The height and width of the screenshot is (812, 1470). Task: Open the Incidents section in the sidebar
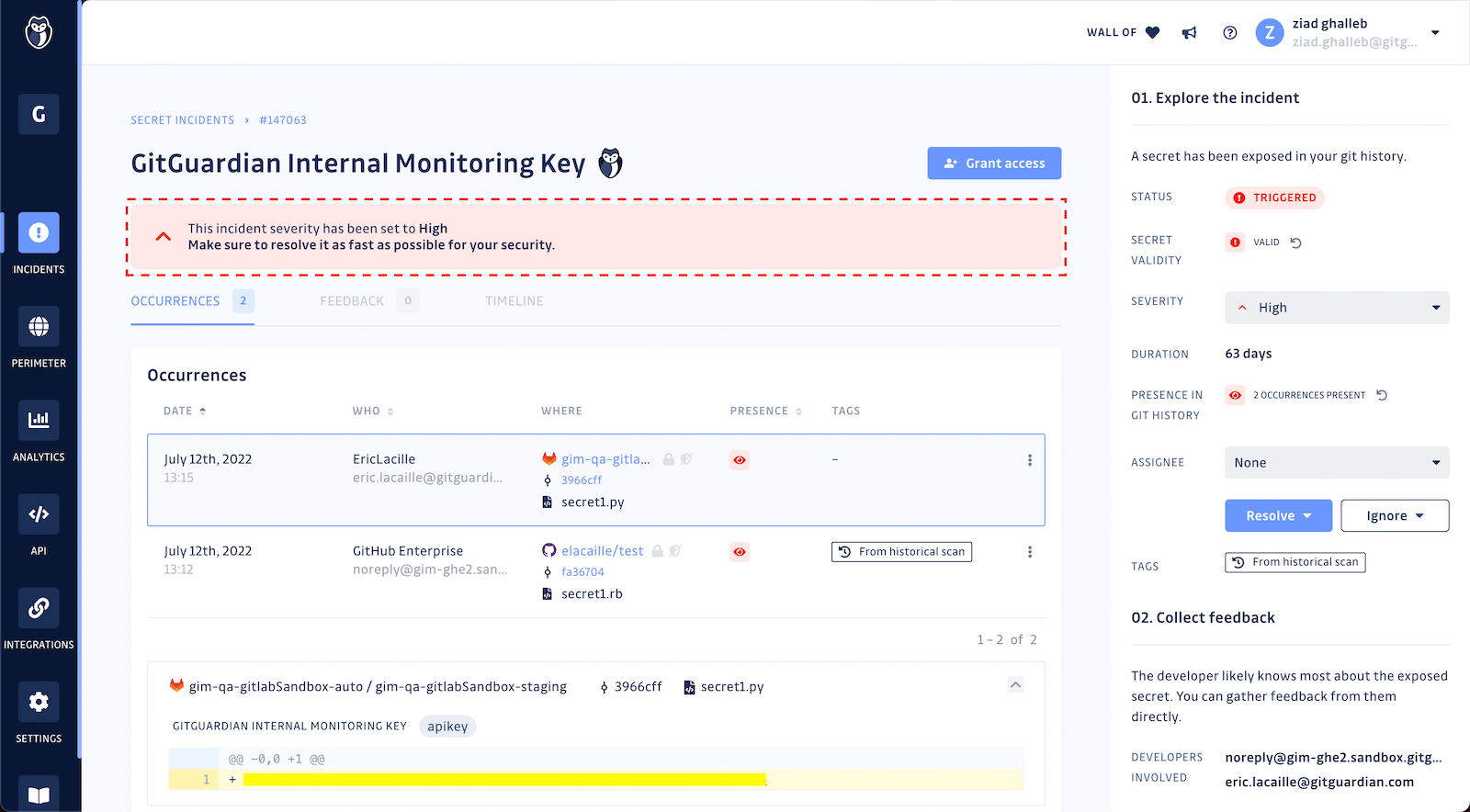point(39,242)
